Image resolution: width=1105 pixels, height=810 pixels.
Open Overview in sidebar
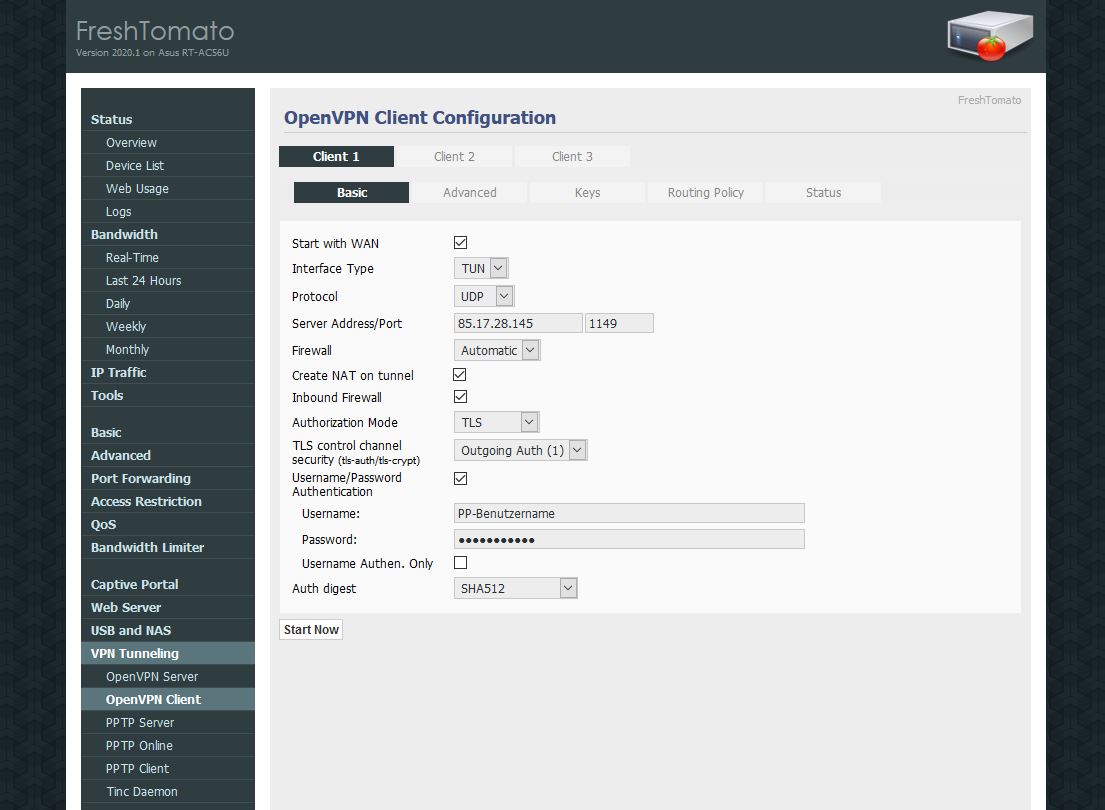(x=168, y=142)
